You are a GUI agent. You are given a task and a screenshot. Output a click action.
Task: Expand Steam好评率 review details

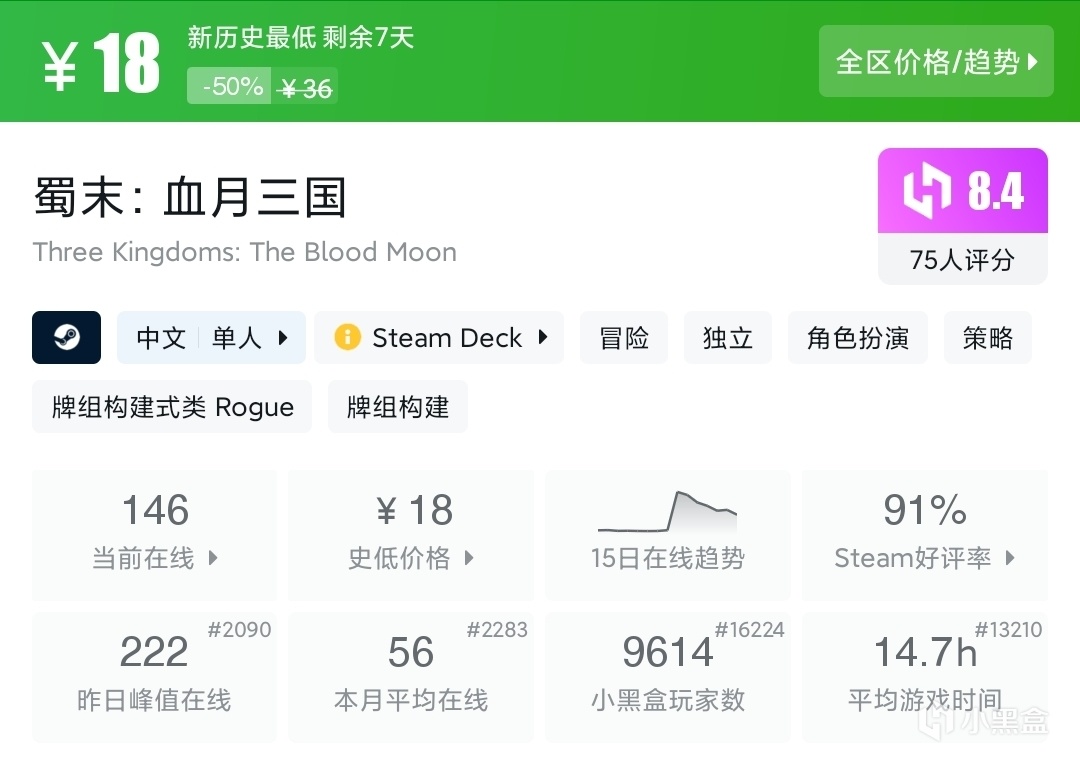click(x=1010, y=558)
